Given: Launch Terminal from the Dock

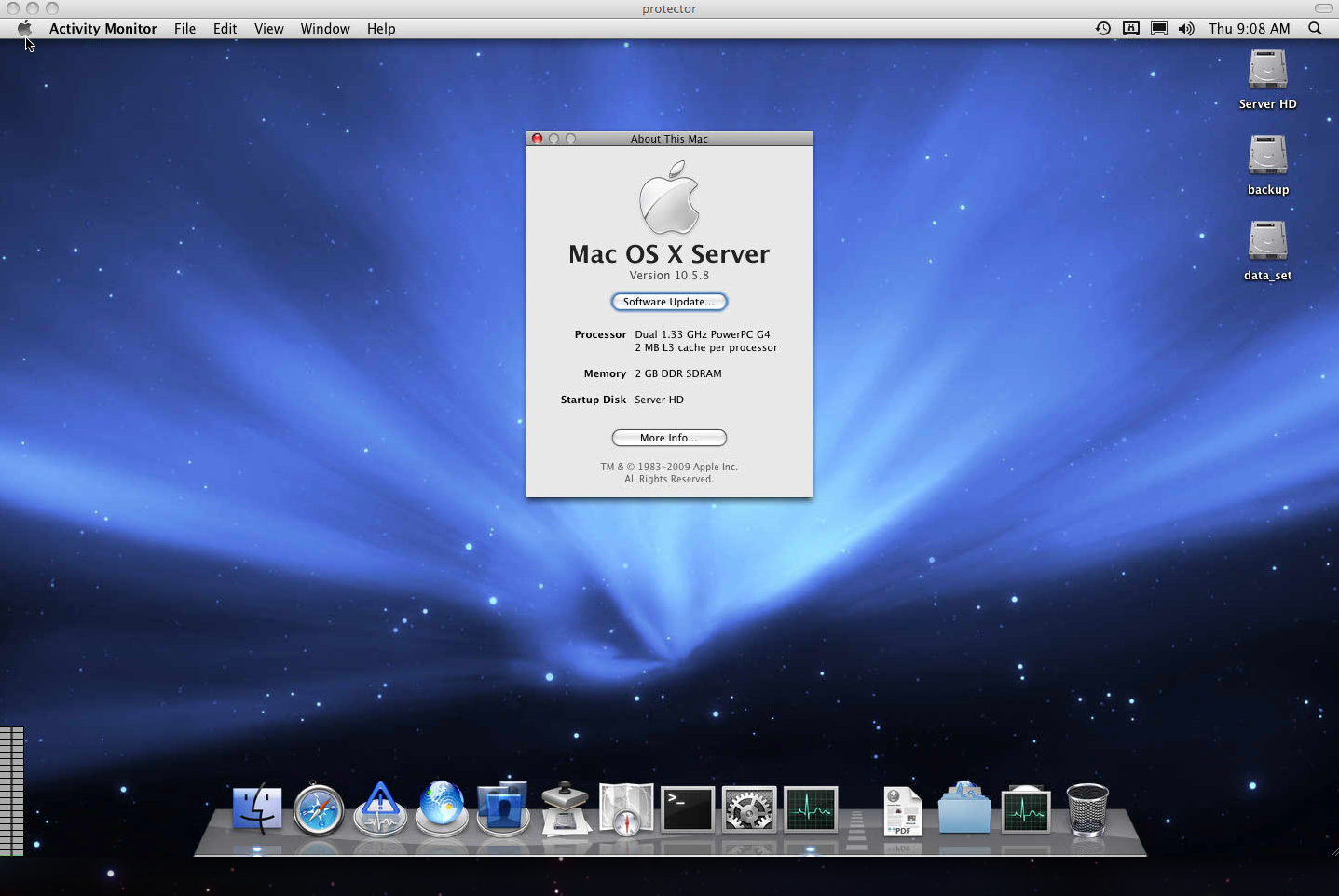Looking at the screenshot, I should tap(688, 808).
